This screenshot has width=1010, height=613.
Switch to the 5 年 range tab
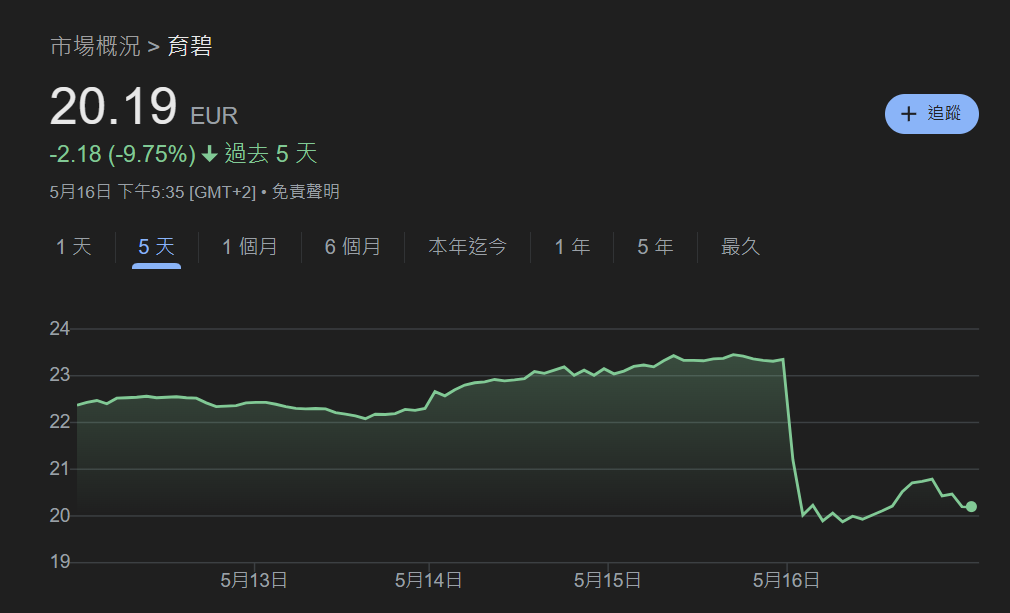click(x=655, y=247)
